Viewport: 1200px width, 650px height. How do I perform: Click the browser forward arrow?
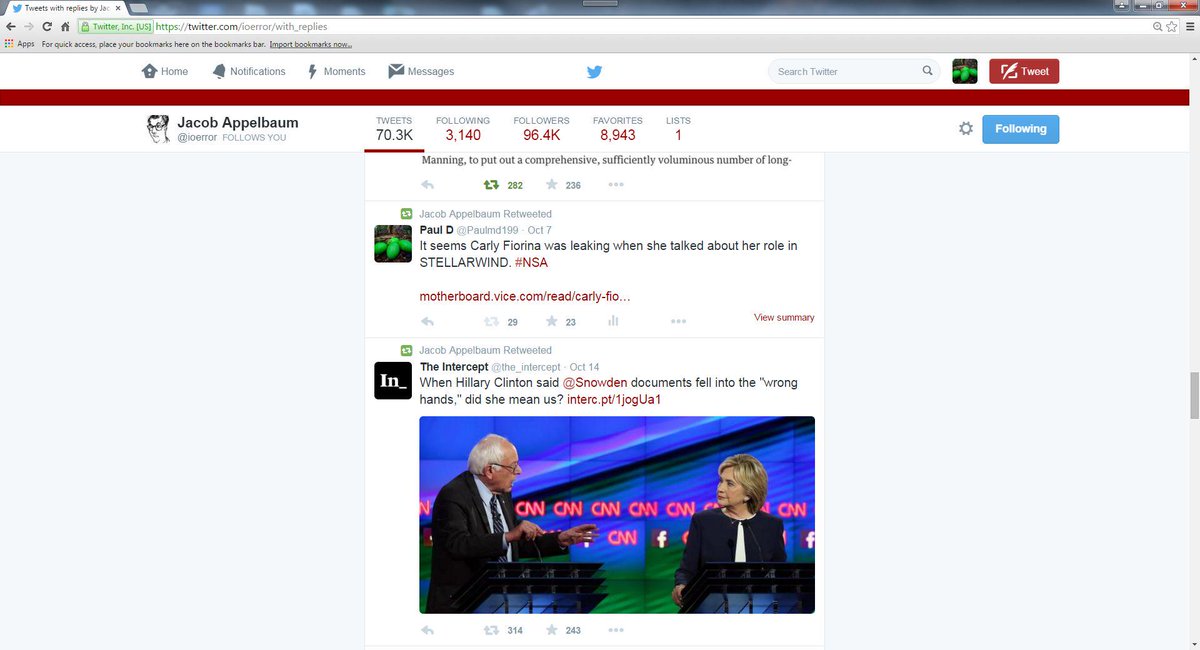coord(28,27)
